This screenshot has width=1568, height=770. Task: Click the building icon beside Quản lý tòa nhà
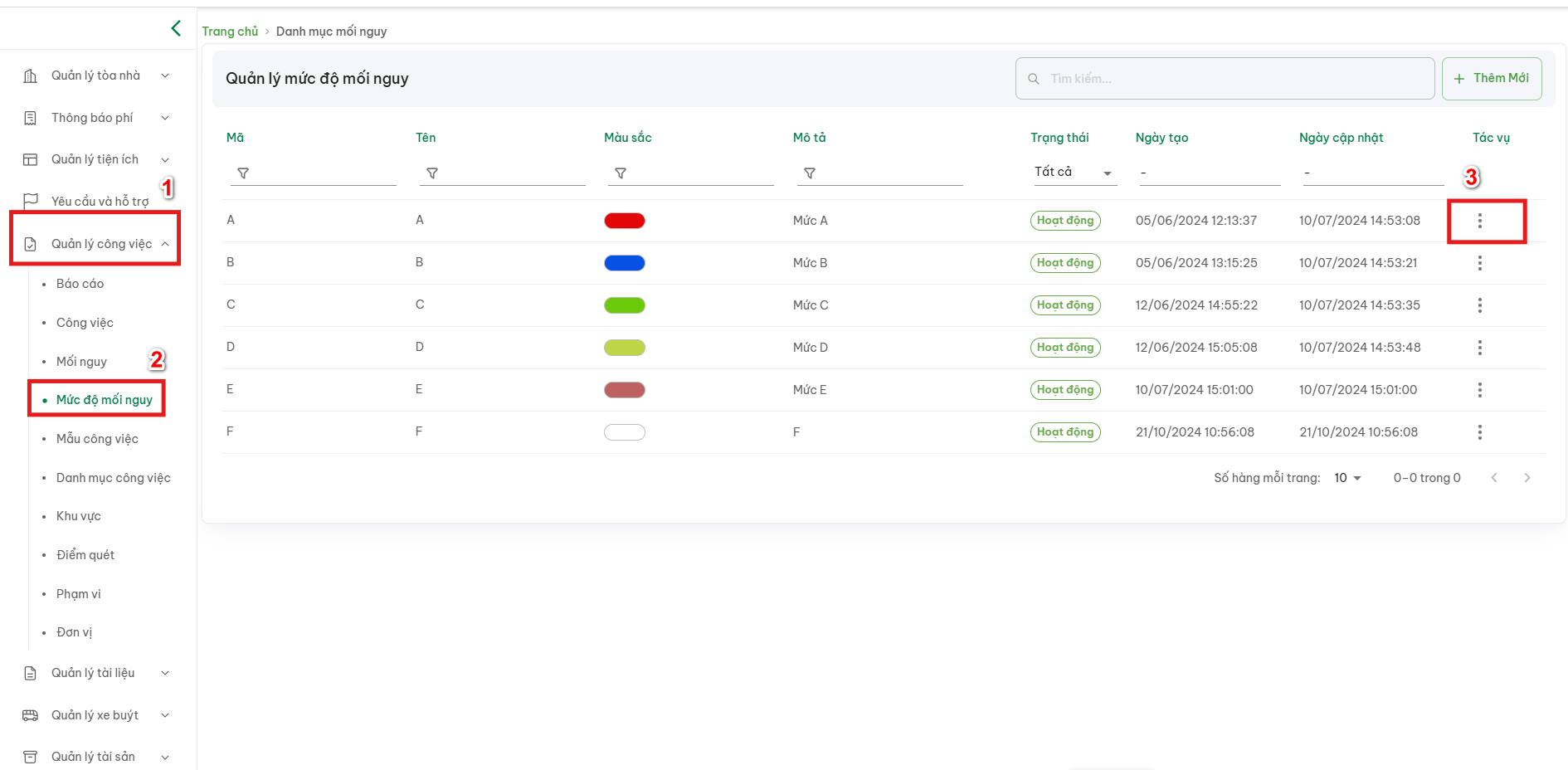[31, 76]
